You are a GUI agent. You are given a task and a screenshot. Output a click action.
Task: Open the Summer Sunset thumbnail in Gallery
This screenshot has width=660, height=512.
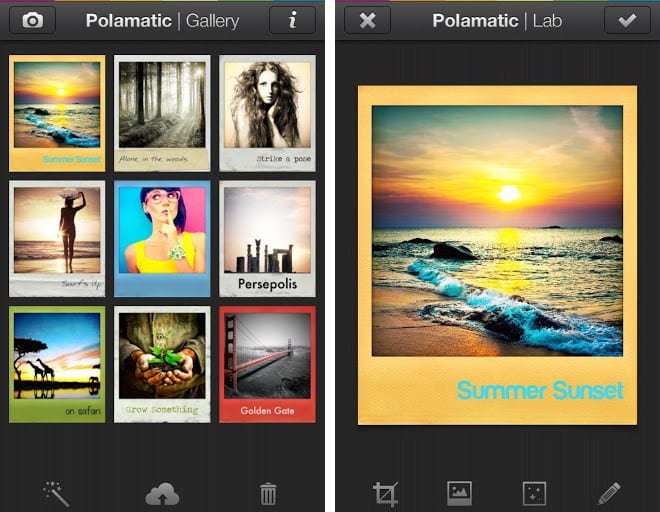coord(57,113)
